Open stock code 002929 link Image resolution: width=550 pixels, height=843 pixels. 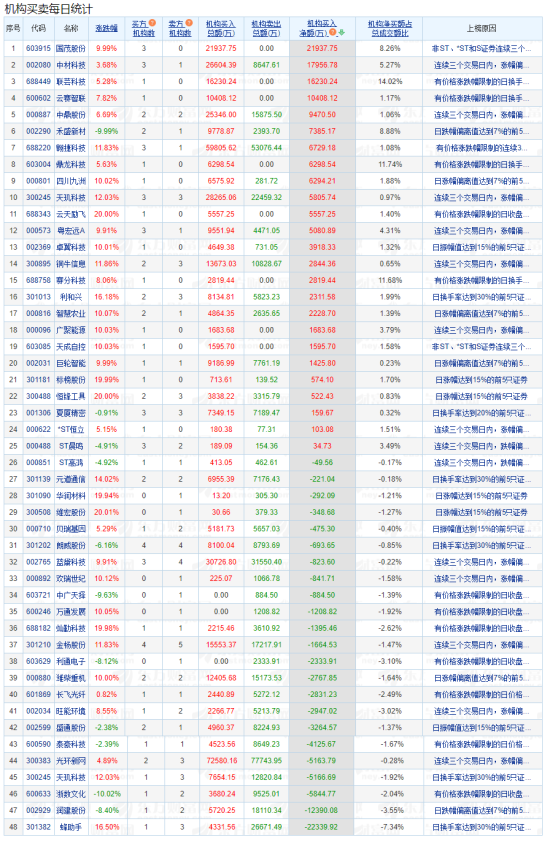(x=38, y=811)
